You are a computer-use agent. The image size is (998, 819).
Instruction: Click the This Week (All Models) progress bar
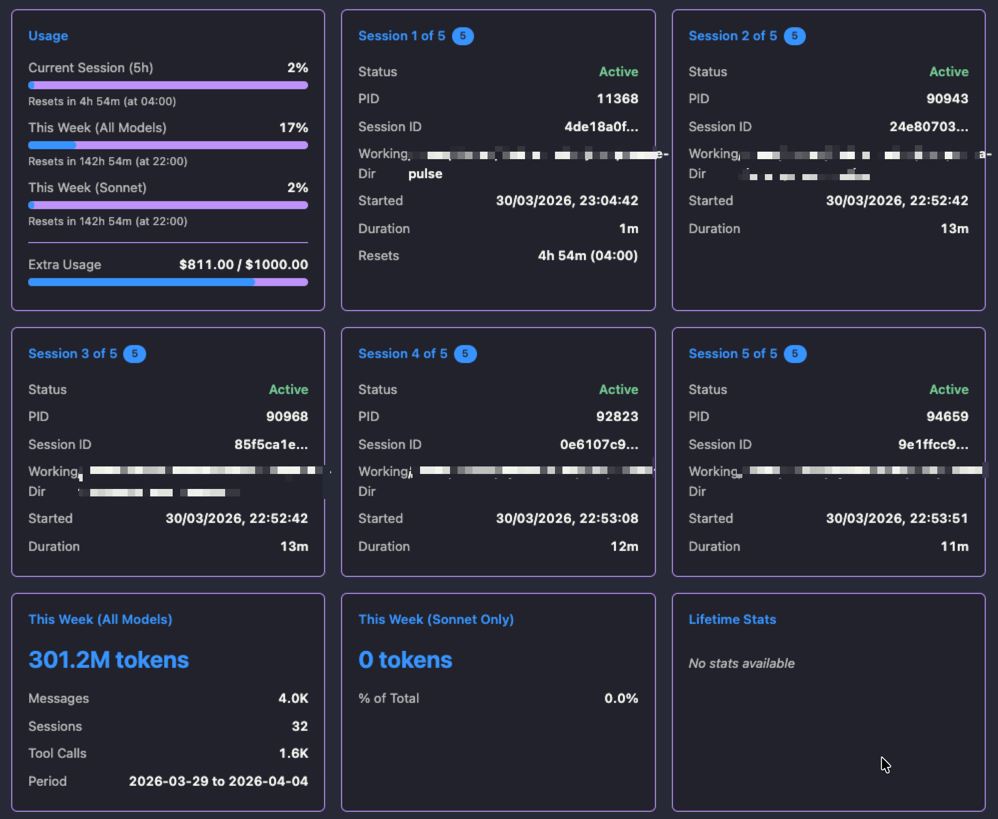168,145
